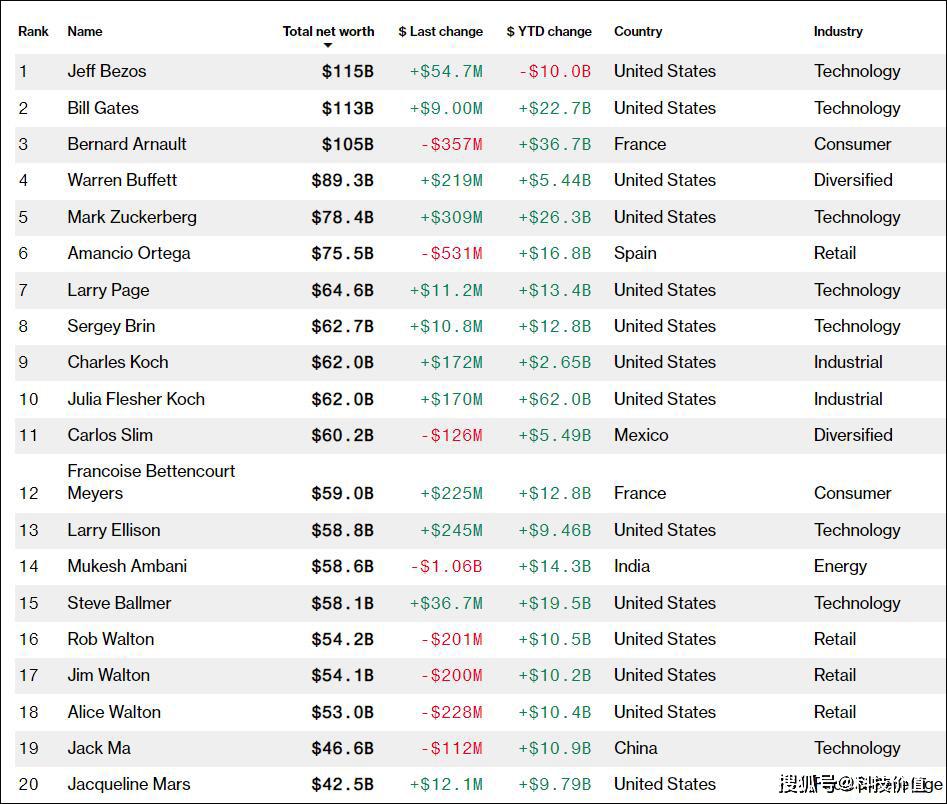Viewport: 947px width, 804px height.
Task: Open Warren Buffett entry
Action: pyautogui.click(x=122, y=180)
